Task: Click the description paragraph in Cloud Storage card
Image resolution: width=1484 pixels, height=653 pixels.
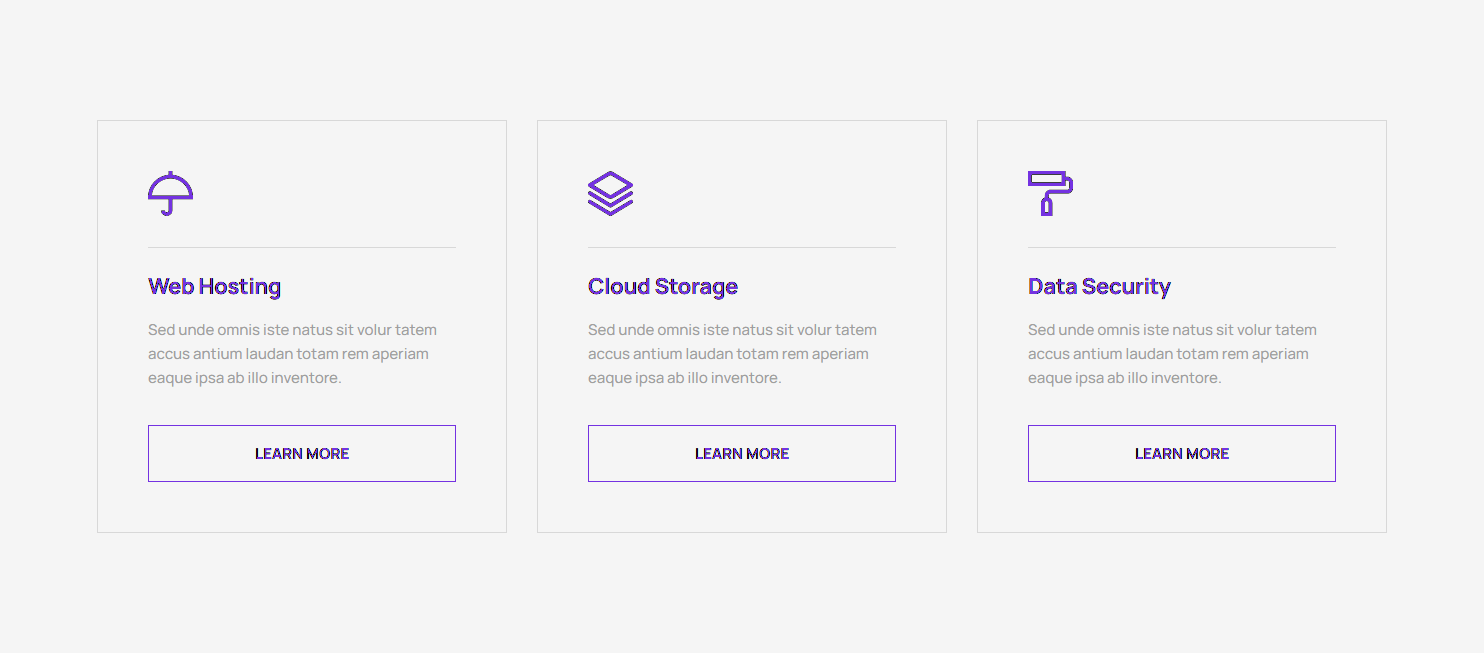Action: point(732,354)
